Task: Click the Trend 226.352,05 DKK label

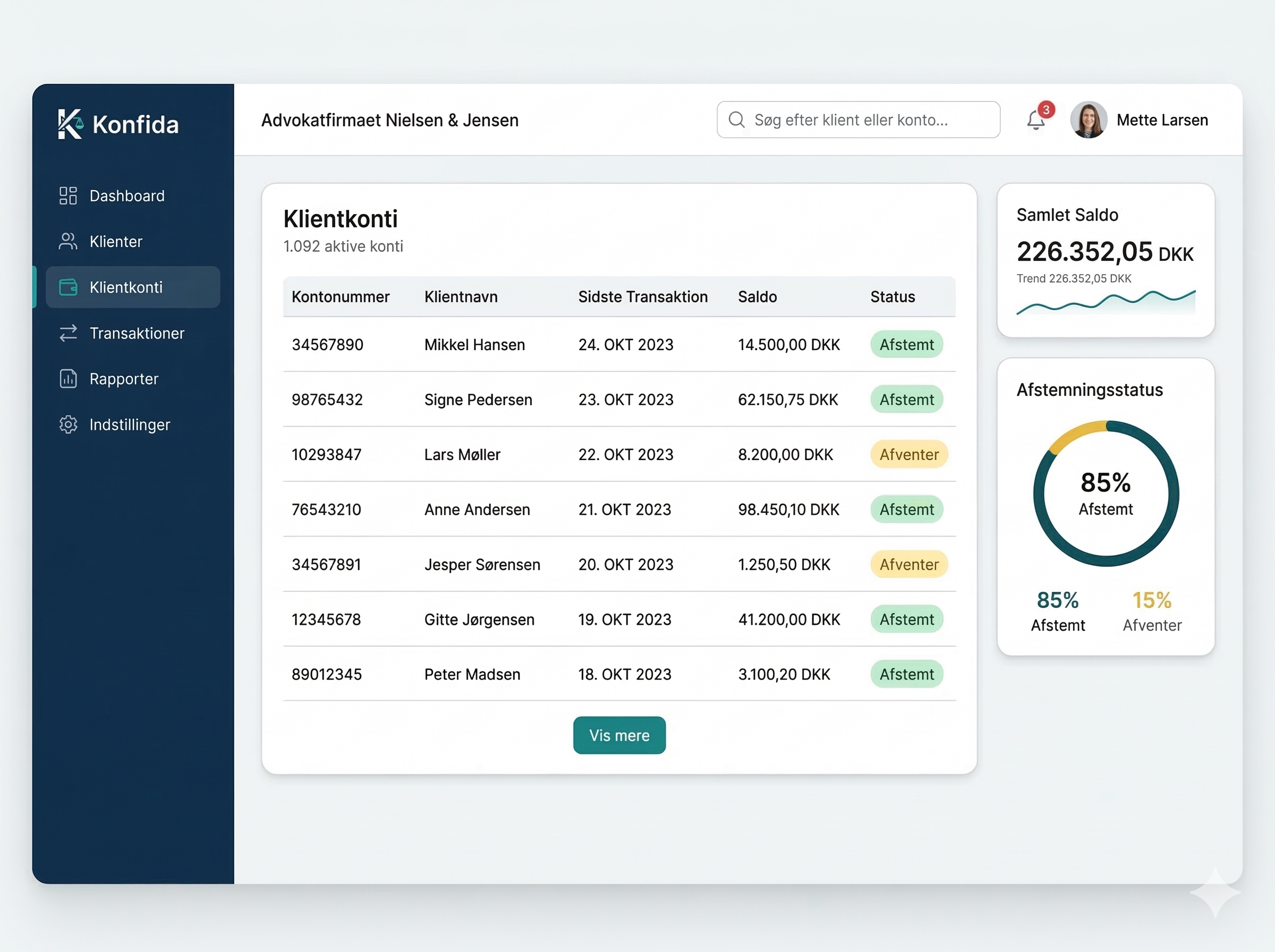Action: point(1074,278)
